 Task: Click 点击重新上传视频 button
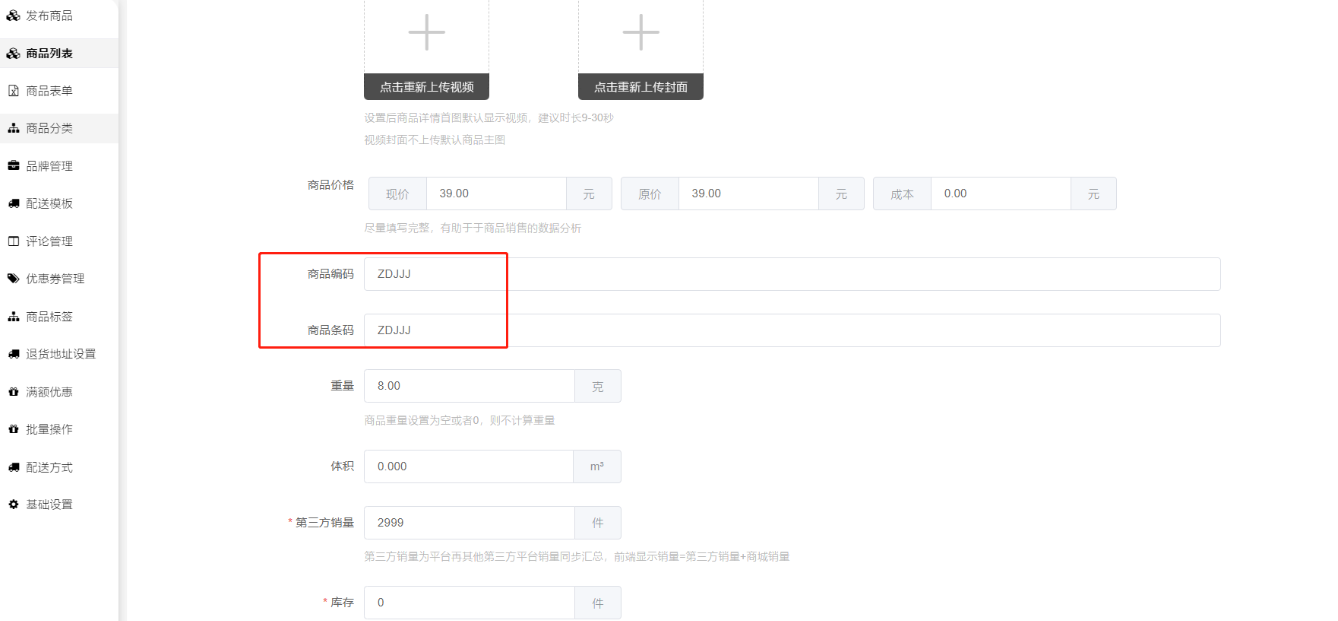[426, 87]
